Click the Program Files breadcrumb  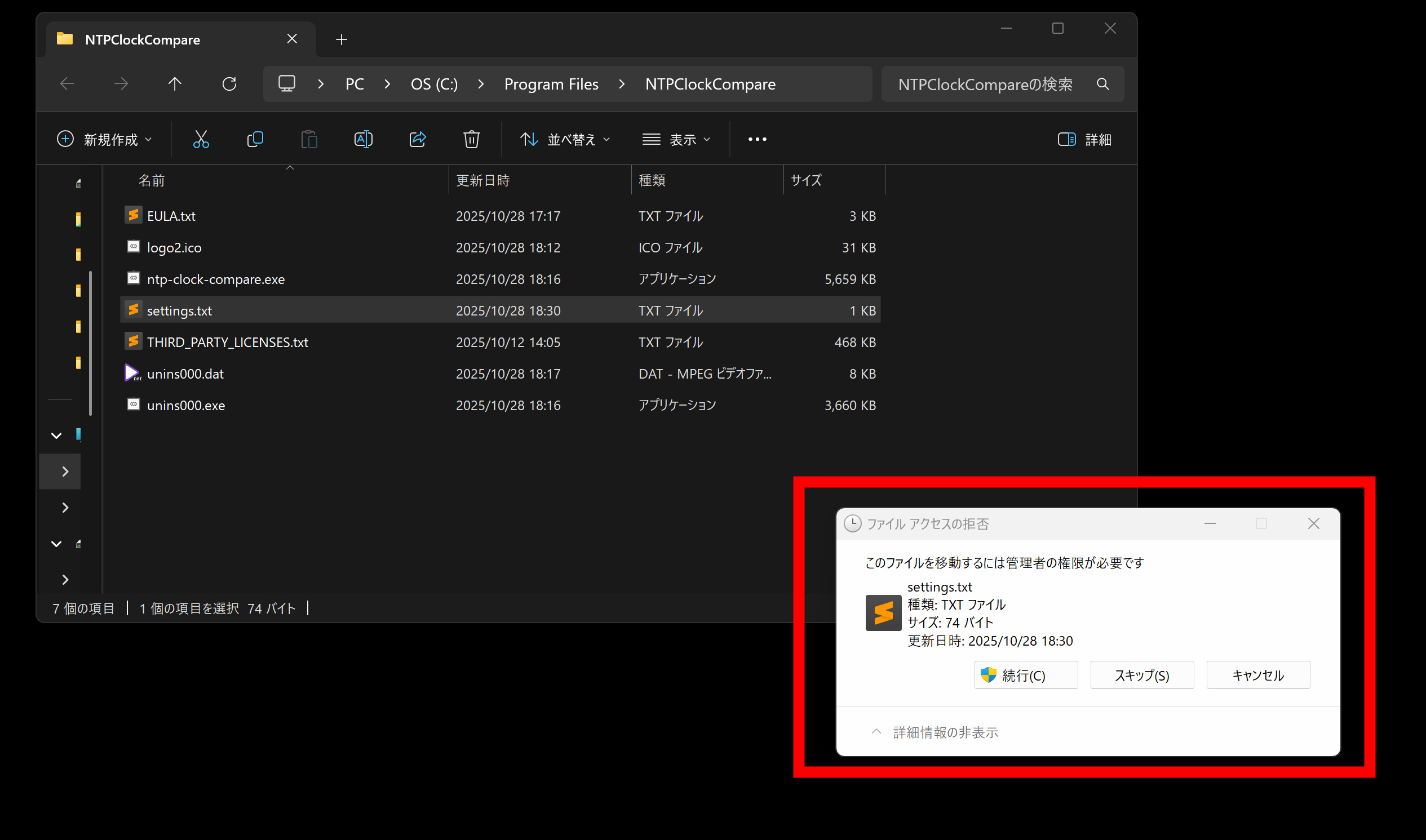(551, 85)
